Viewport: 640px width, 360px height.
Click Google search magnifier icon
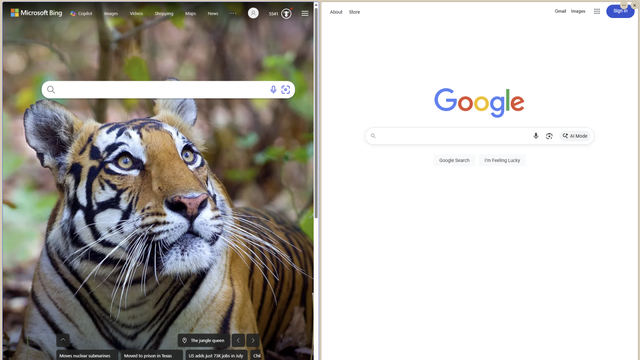pos(373,136)
